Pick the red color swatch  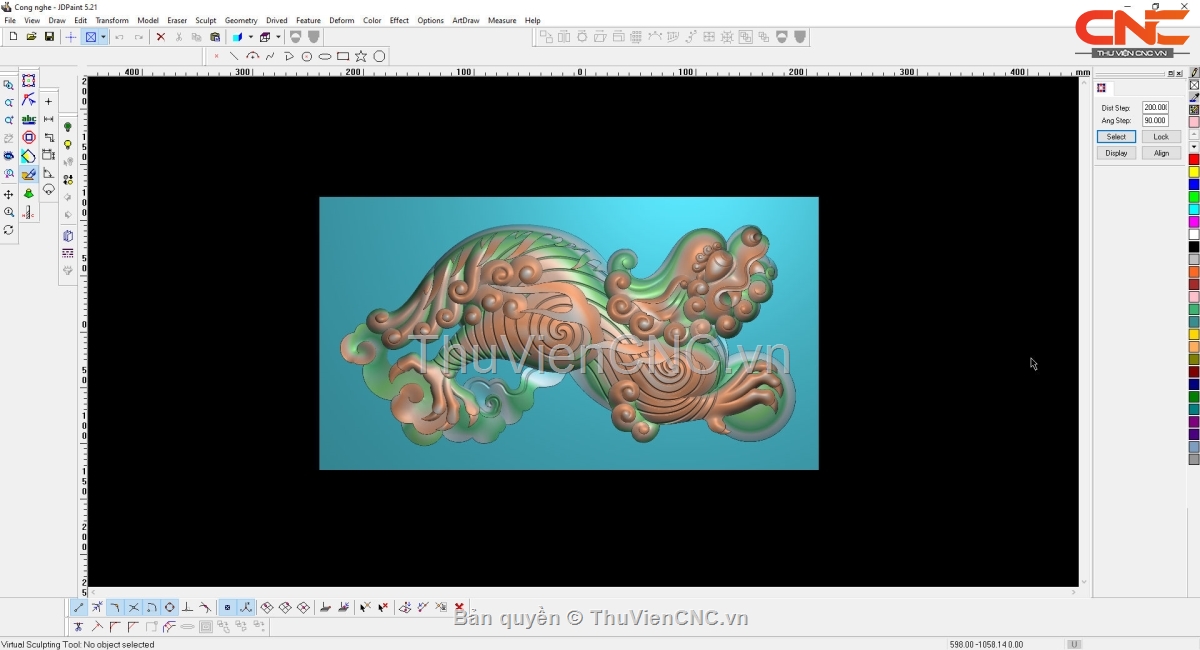[1194, 160]
